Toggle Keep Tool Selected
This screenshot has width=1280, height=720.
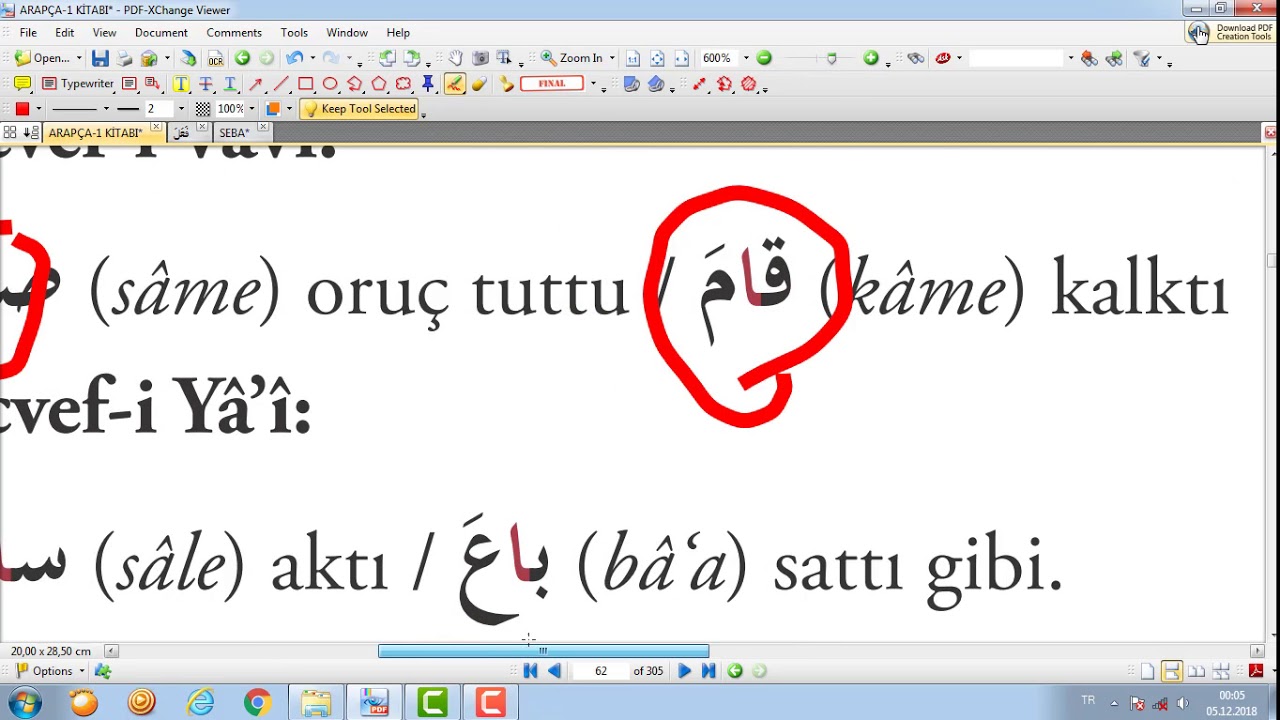tap(360, 108)
